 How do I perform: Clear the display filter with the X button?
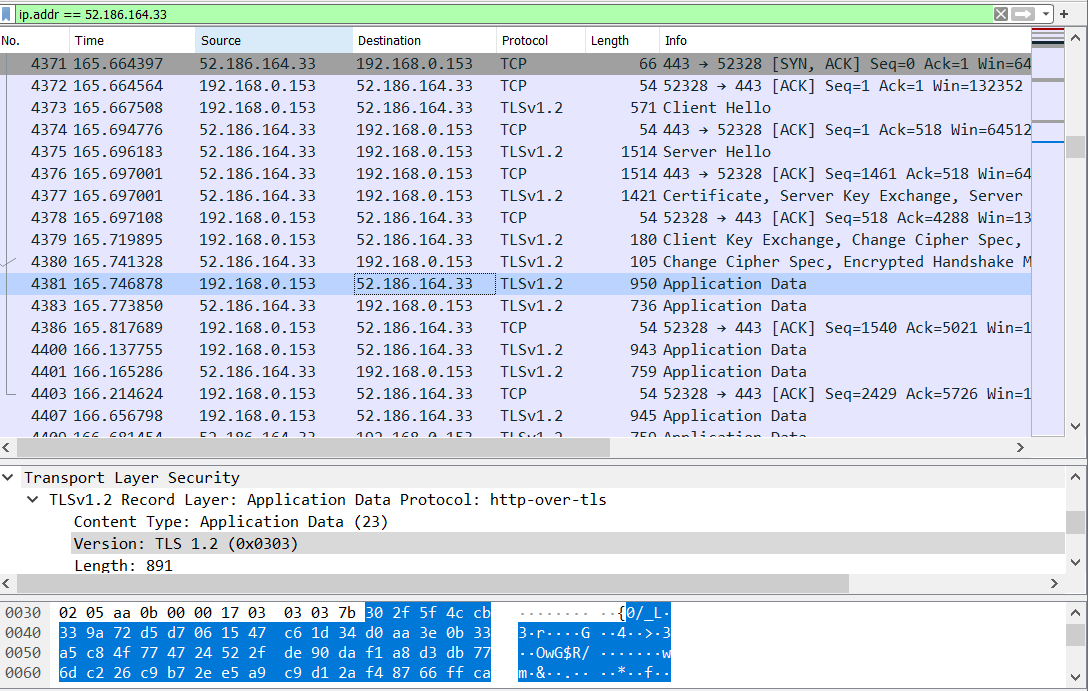pos(1001,14)
